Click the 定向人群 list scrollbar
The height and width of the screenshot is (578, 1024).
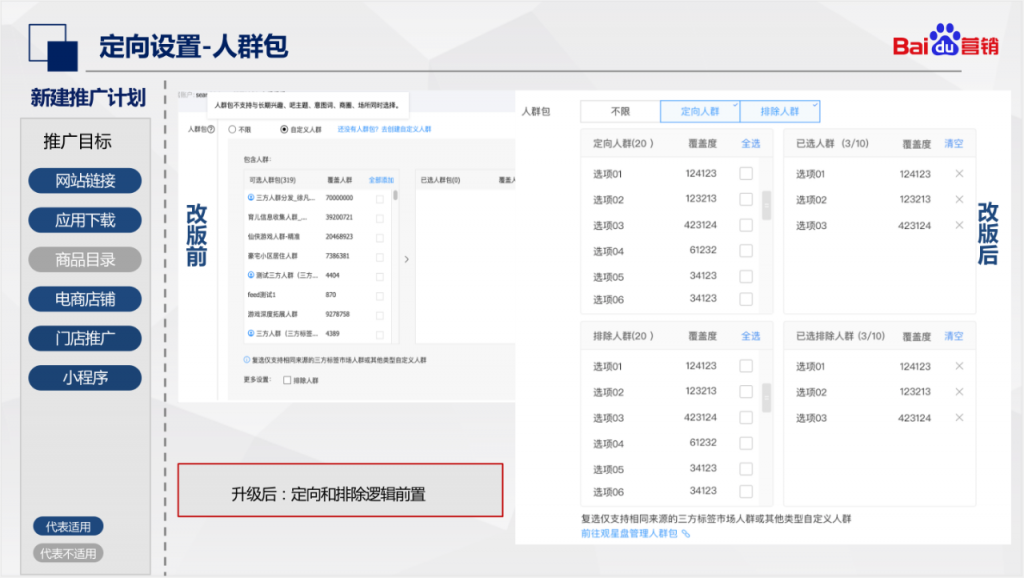(767, 206)
